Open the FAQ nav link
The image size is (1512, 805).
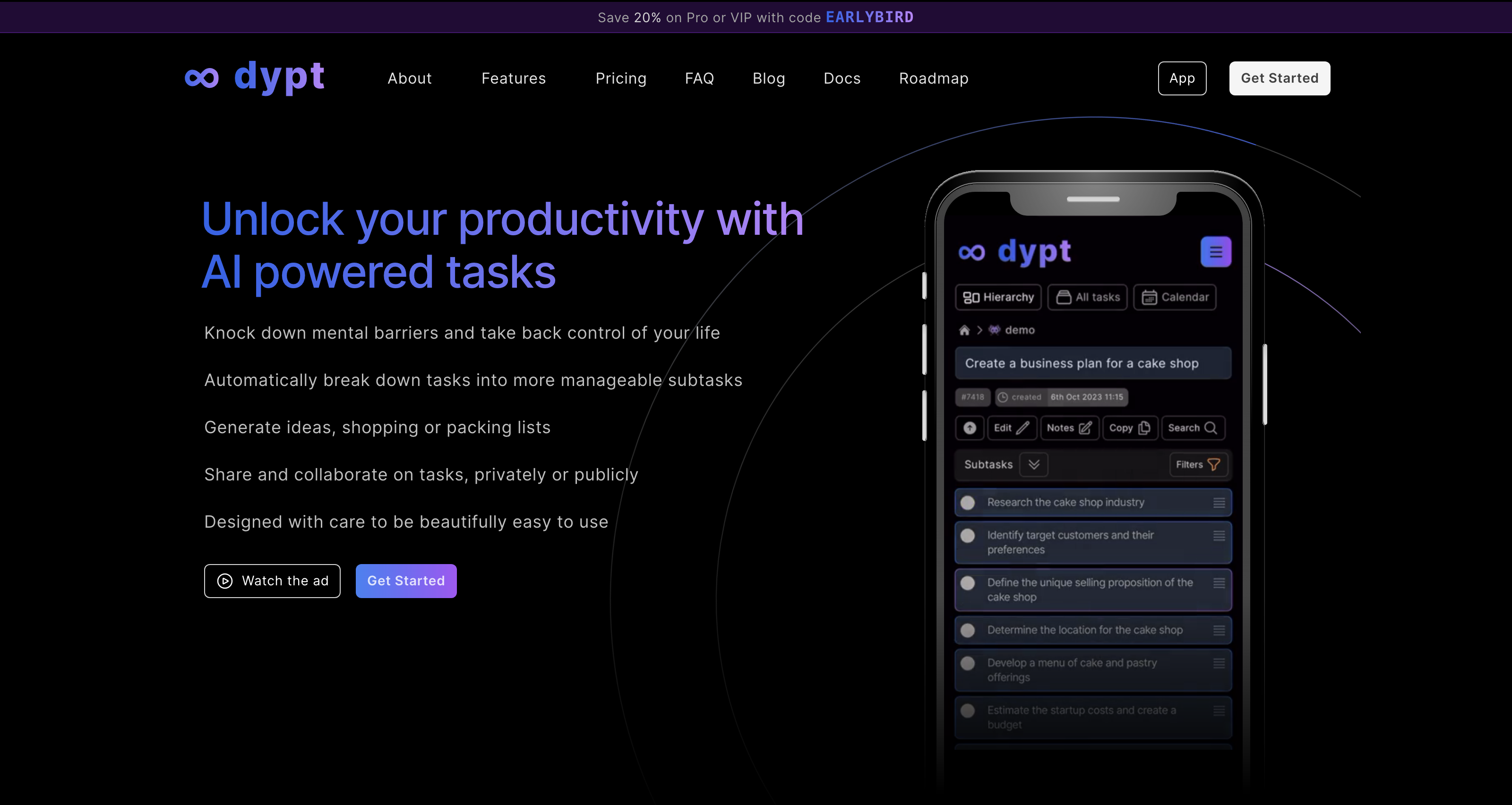[x=700, y=78]
